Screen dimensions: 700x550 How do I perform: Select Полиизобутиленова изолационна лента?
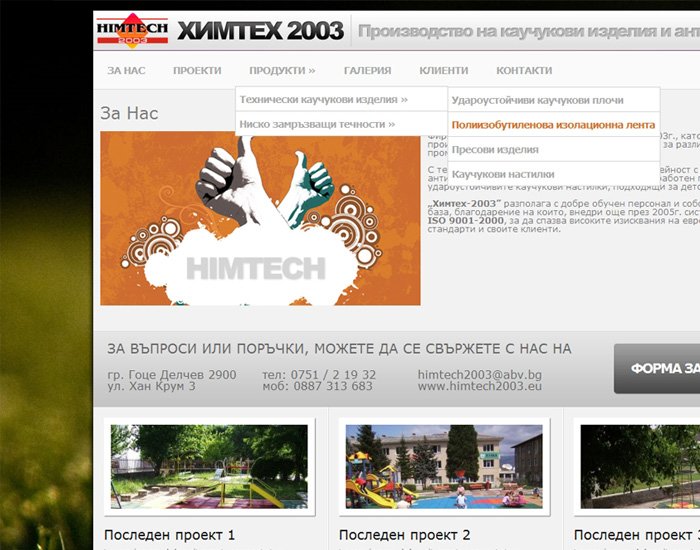click(x=553, y=125)
